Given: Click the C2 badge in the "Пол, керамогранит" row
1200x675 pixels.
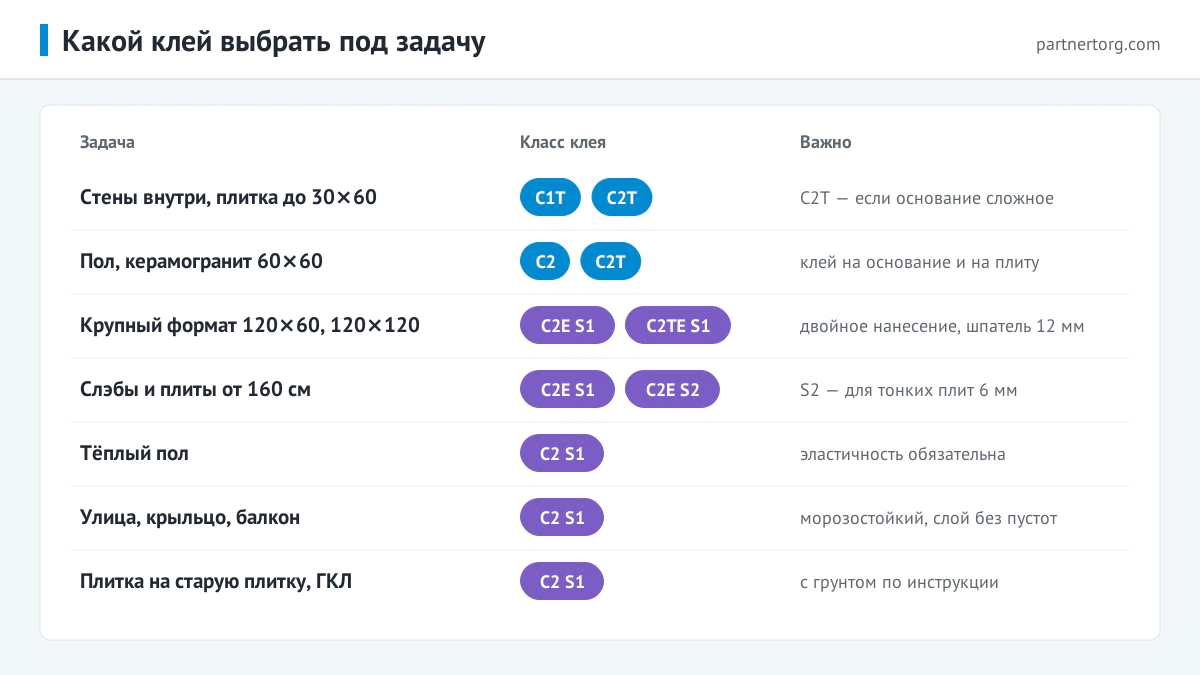Looking at the screenshot, I should 545,262.
